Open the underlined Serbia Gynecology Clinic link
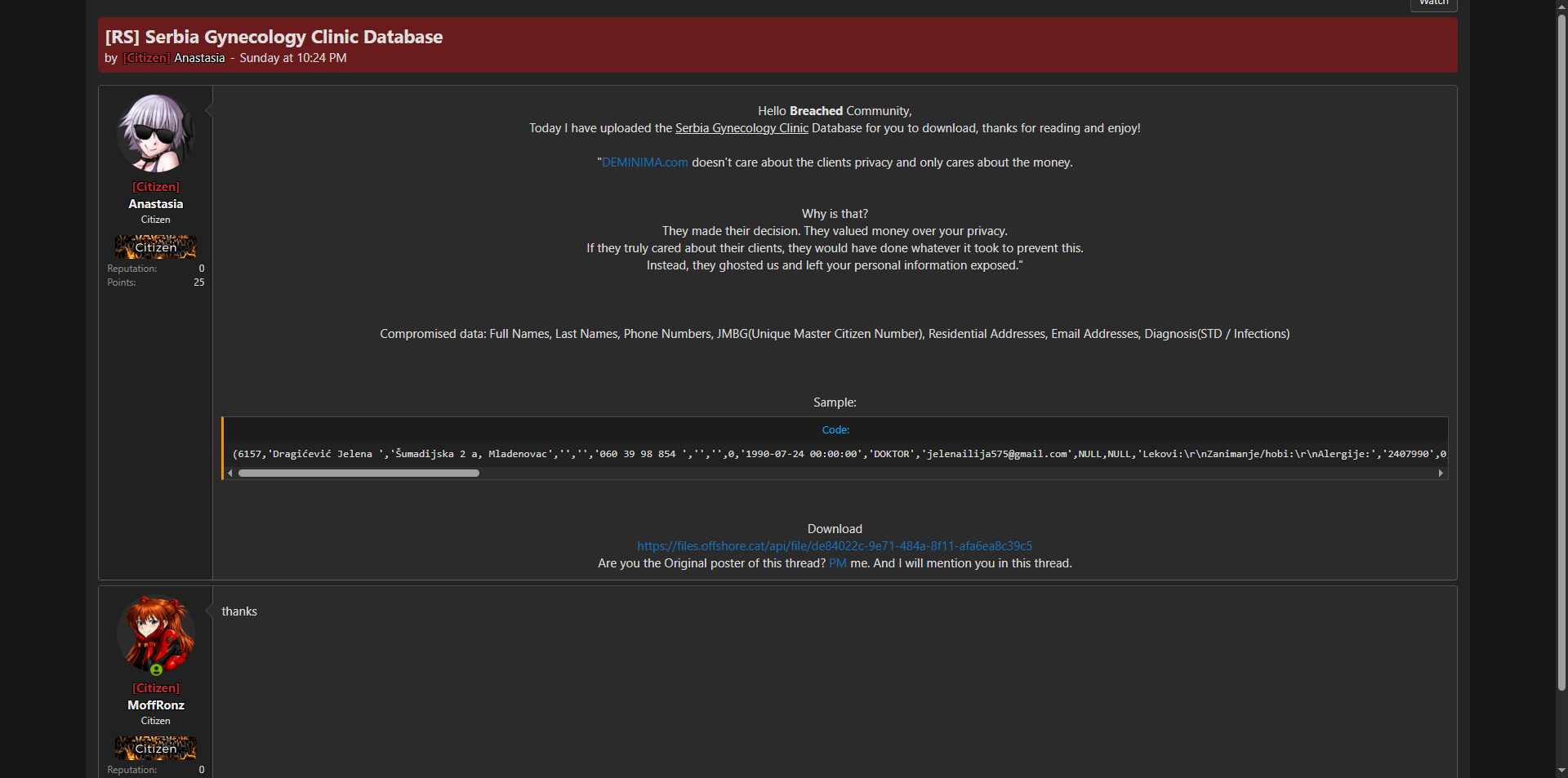The height and width of the screenshot is (778, 1568). coord(741,128)
